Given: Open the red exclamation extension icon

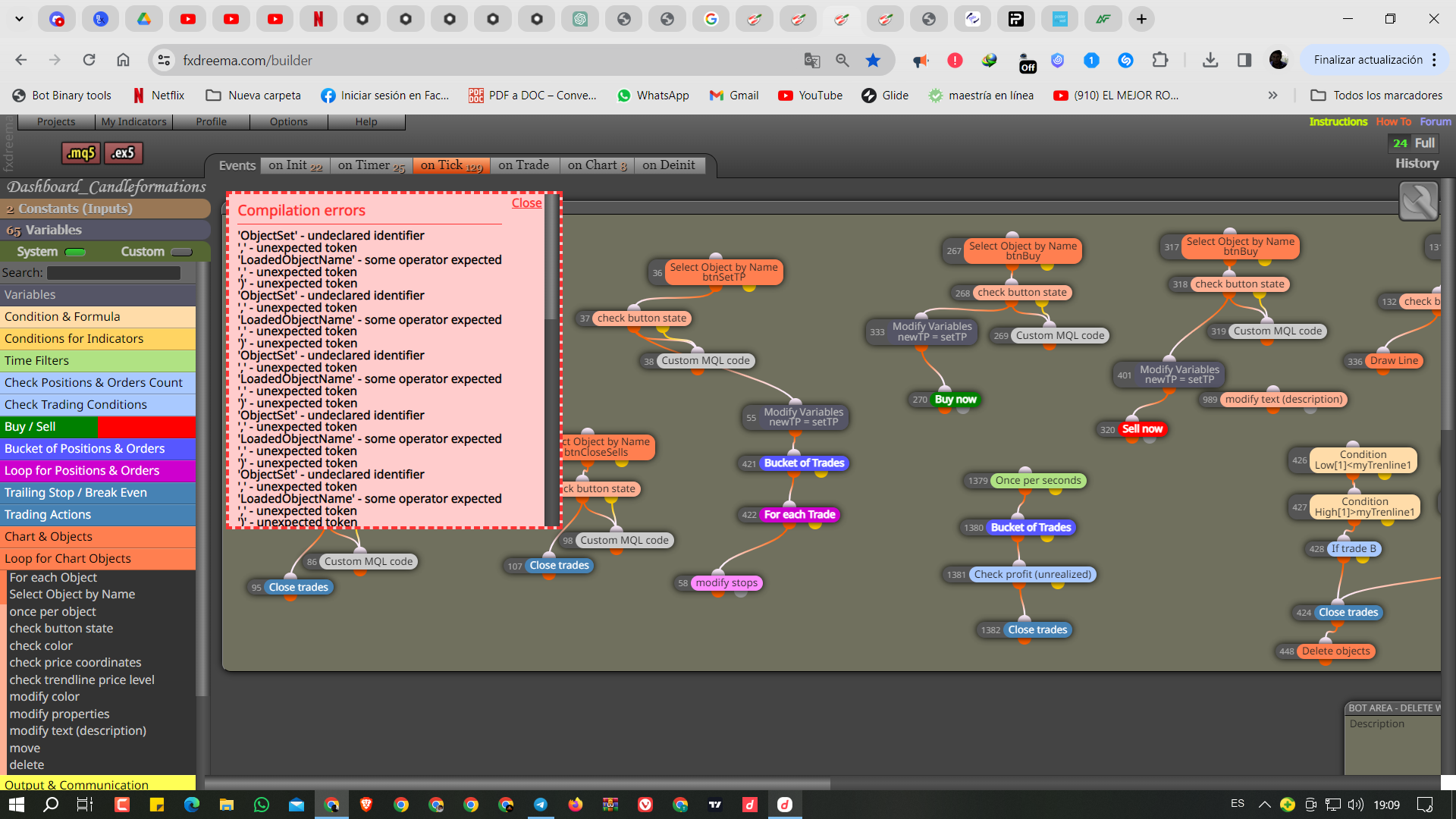Looking at the screenshot, I should 955,60.
